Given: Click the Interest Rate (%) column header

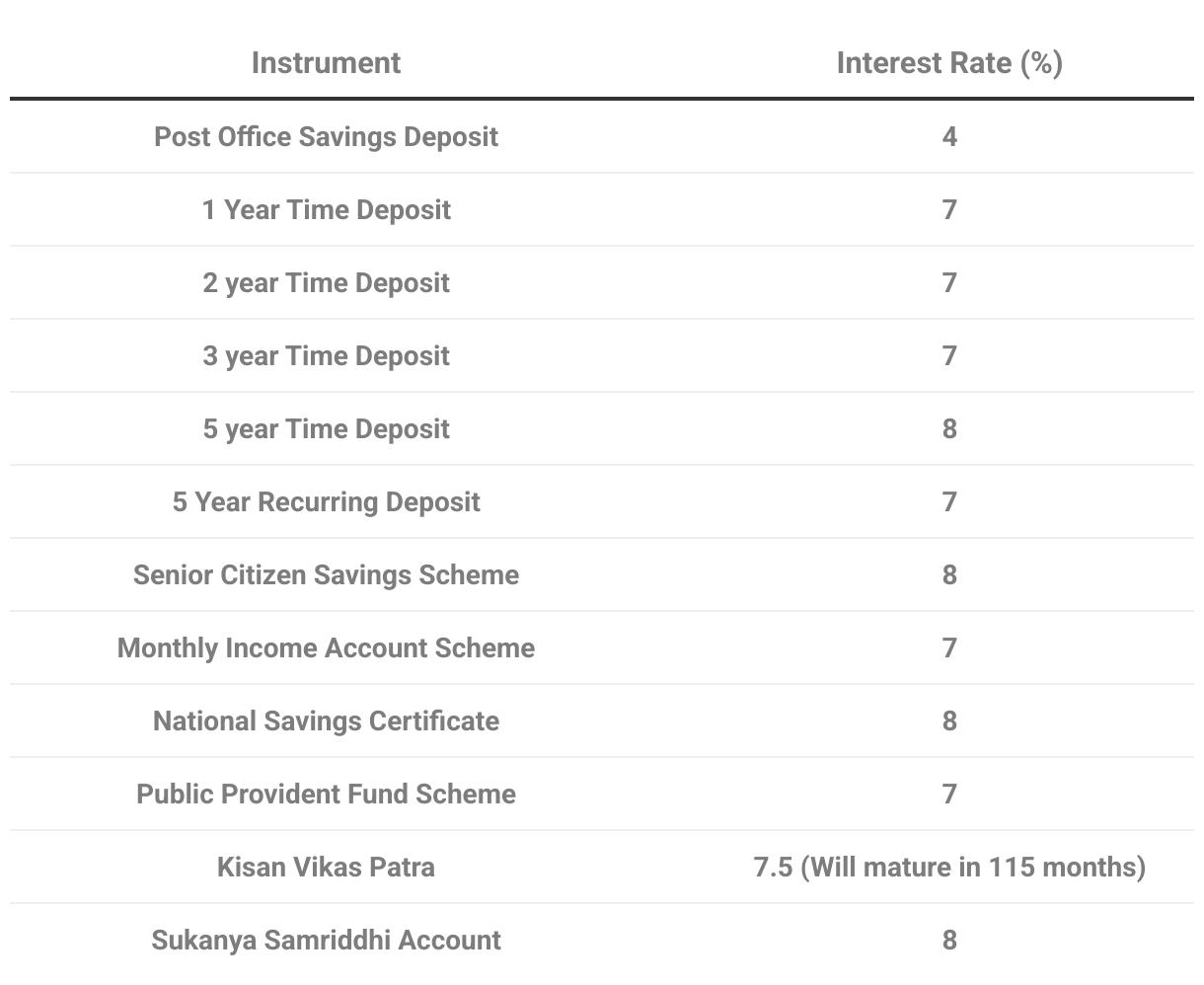Looking at the screenshot, I should [x=949, y=63].
